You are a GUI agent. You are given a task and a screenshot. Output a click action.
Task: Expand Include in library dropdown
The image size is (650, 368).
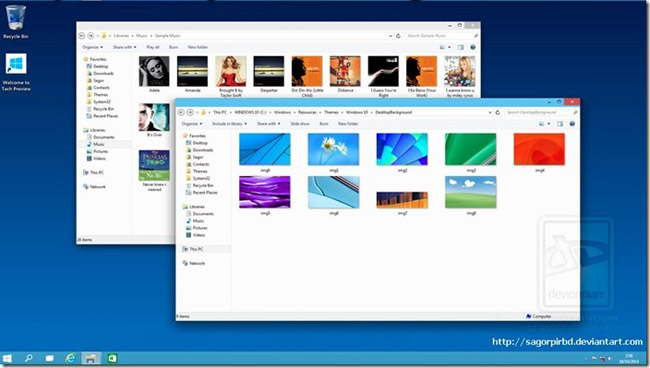[229, 124]
